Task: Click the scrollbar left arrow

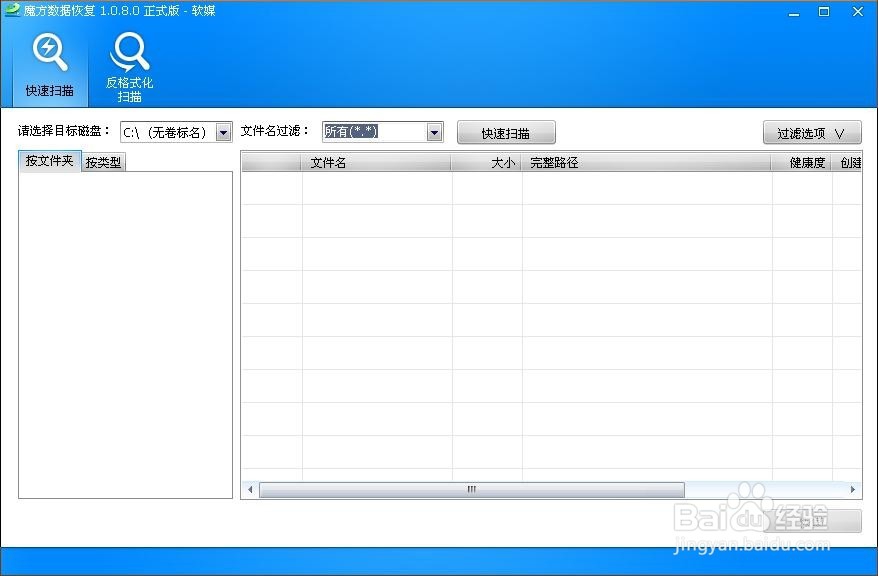Action: (x=250, y=490)
